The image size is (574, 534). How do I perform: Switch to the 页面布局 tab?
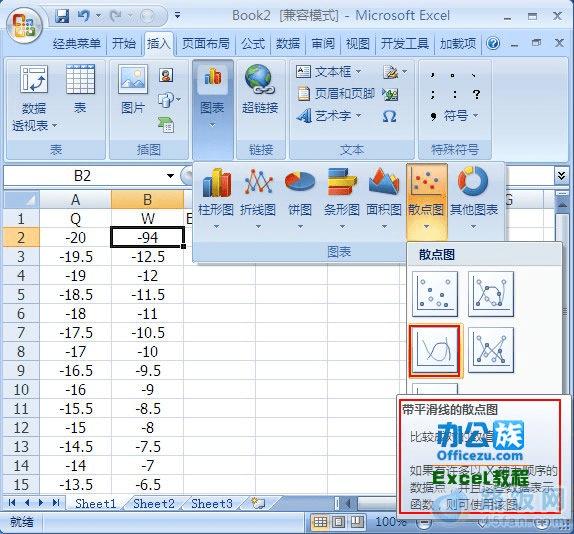(206, 44)
